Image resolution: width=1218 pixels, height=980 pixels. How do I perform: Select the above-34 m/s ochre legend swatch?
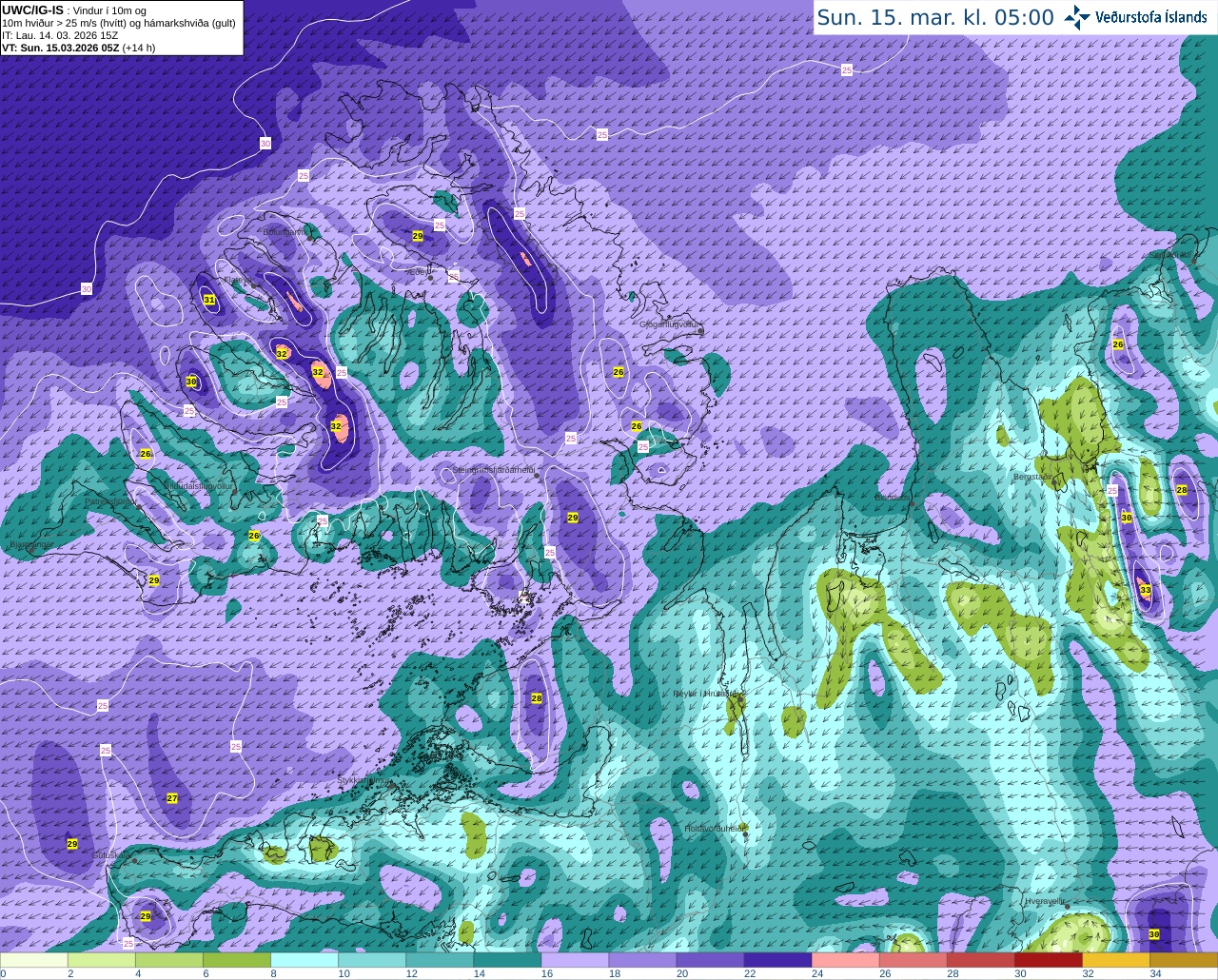[1184, 960]
